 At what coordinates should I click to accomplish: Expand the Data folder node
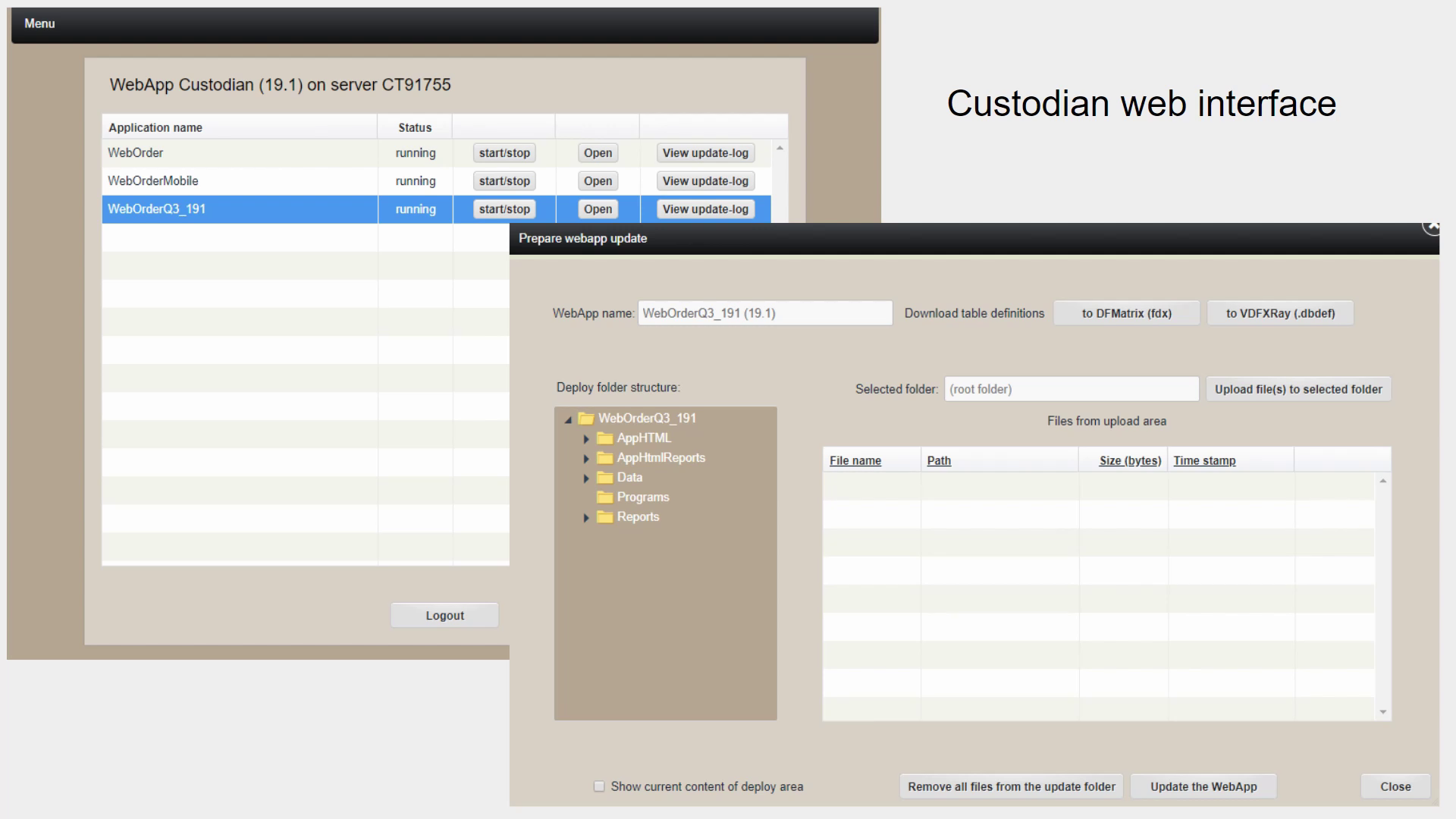click(x=586, y=479)
